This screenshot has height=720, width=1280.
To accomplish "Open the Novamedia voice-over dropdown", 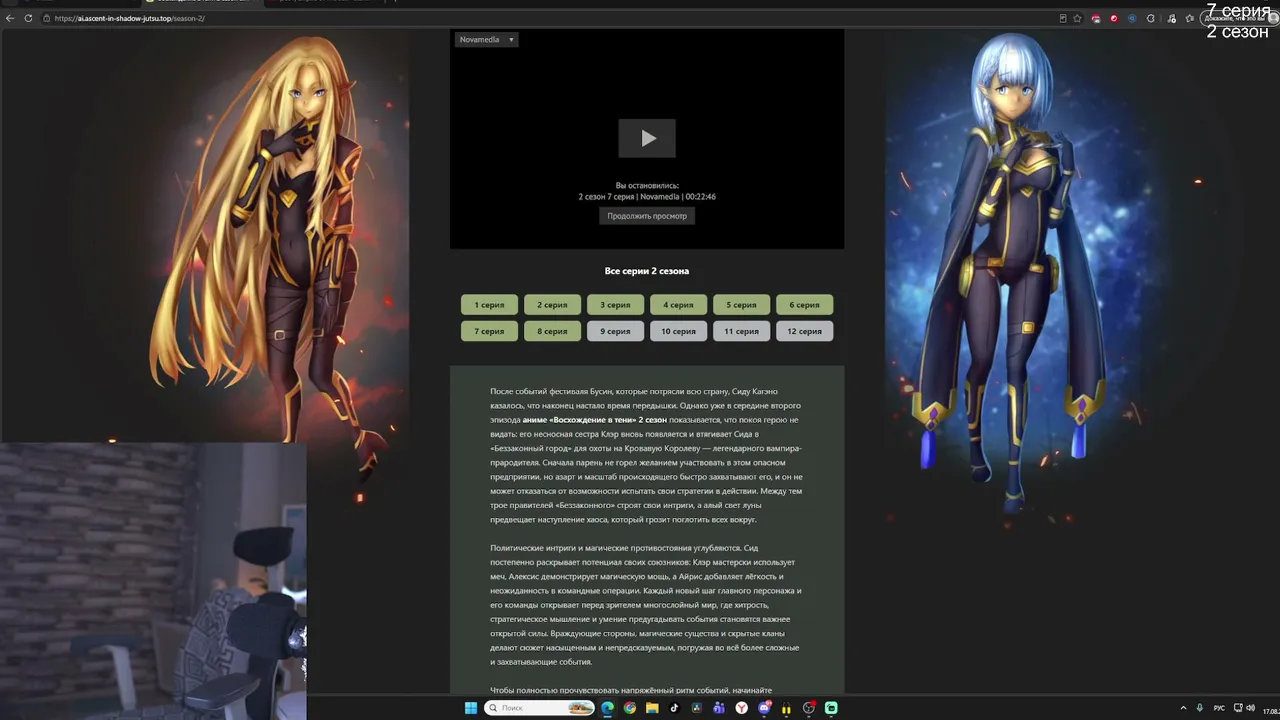I will coord(486,40).
